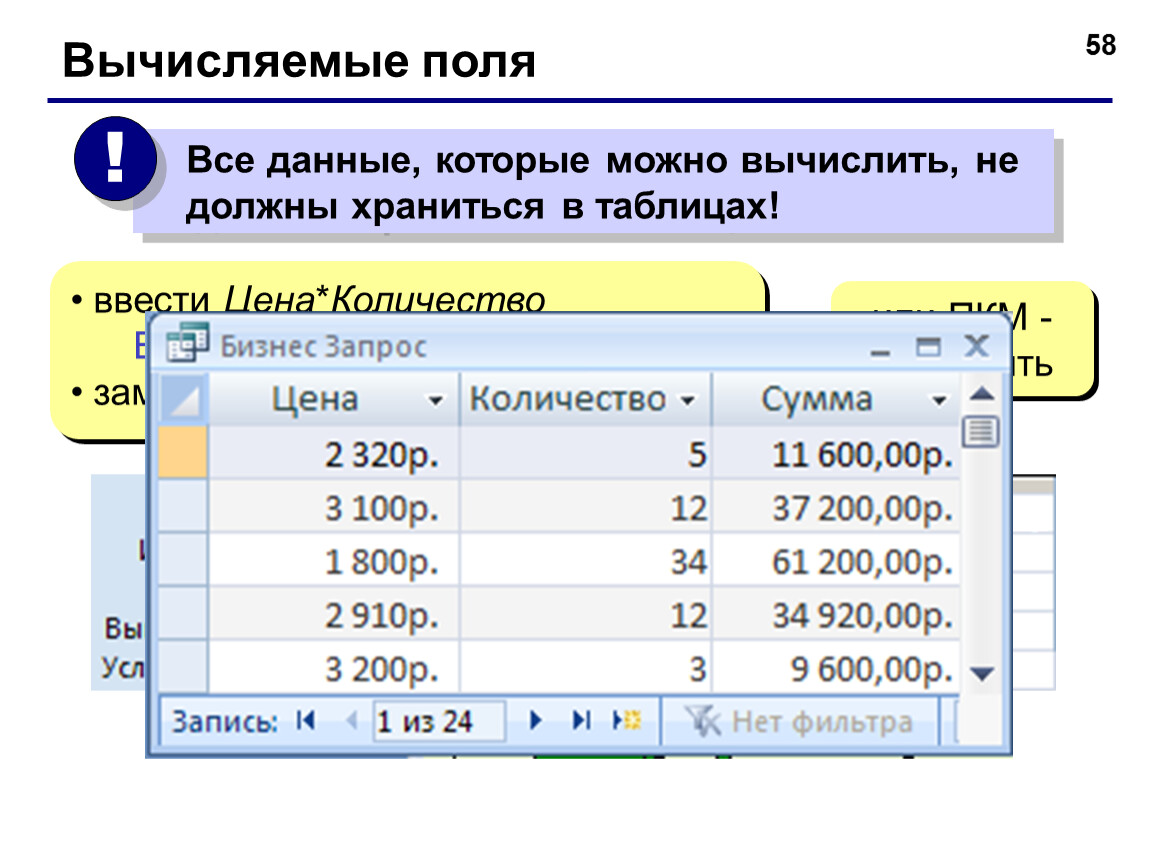Click sum cell 9 600,00р.
The image size is (1150, 864).
[x=836, y=667]
